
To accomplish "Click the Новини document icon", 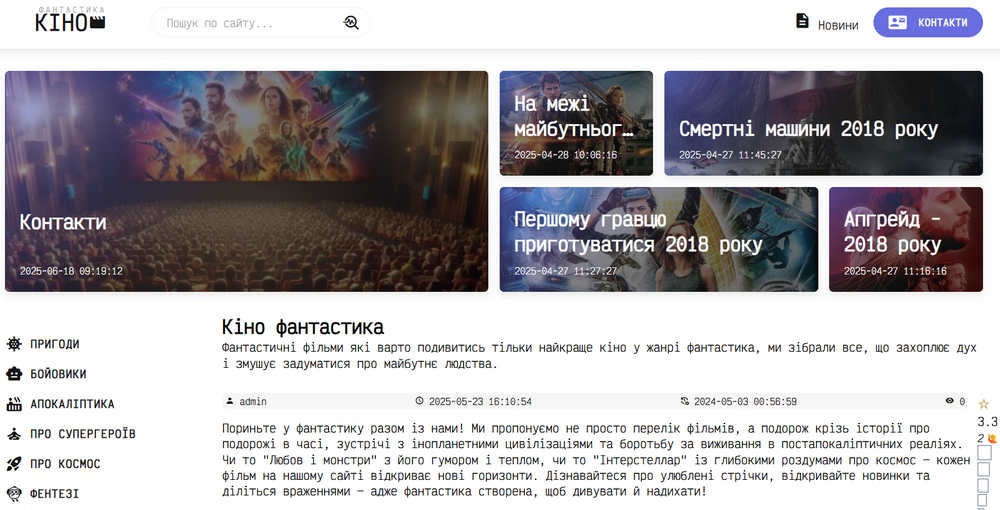I will [x=802, y=21].
